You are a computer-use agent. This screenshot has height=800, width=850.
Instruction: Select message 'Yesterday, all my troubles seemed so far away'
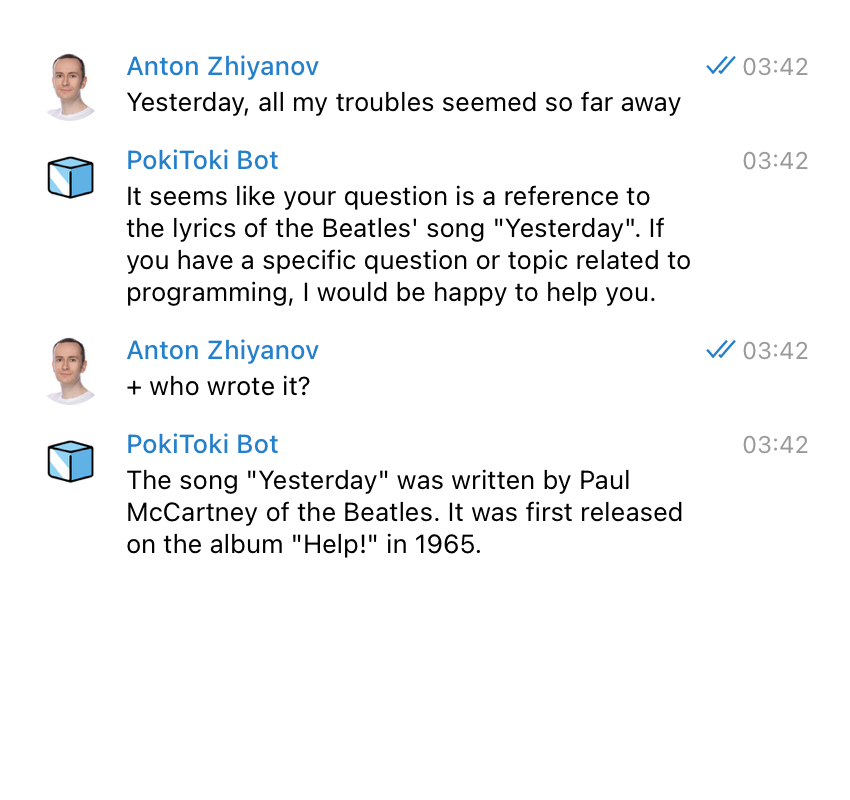click(x=403, y=103)
